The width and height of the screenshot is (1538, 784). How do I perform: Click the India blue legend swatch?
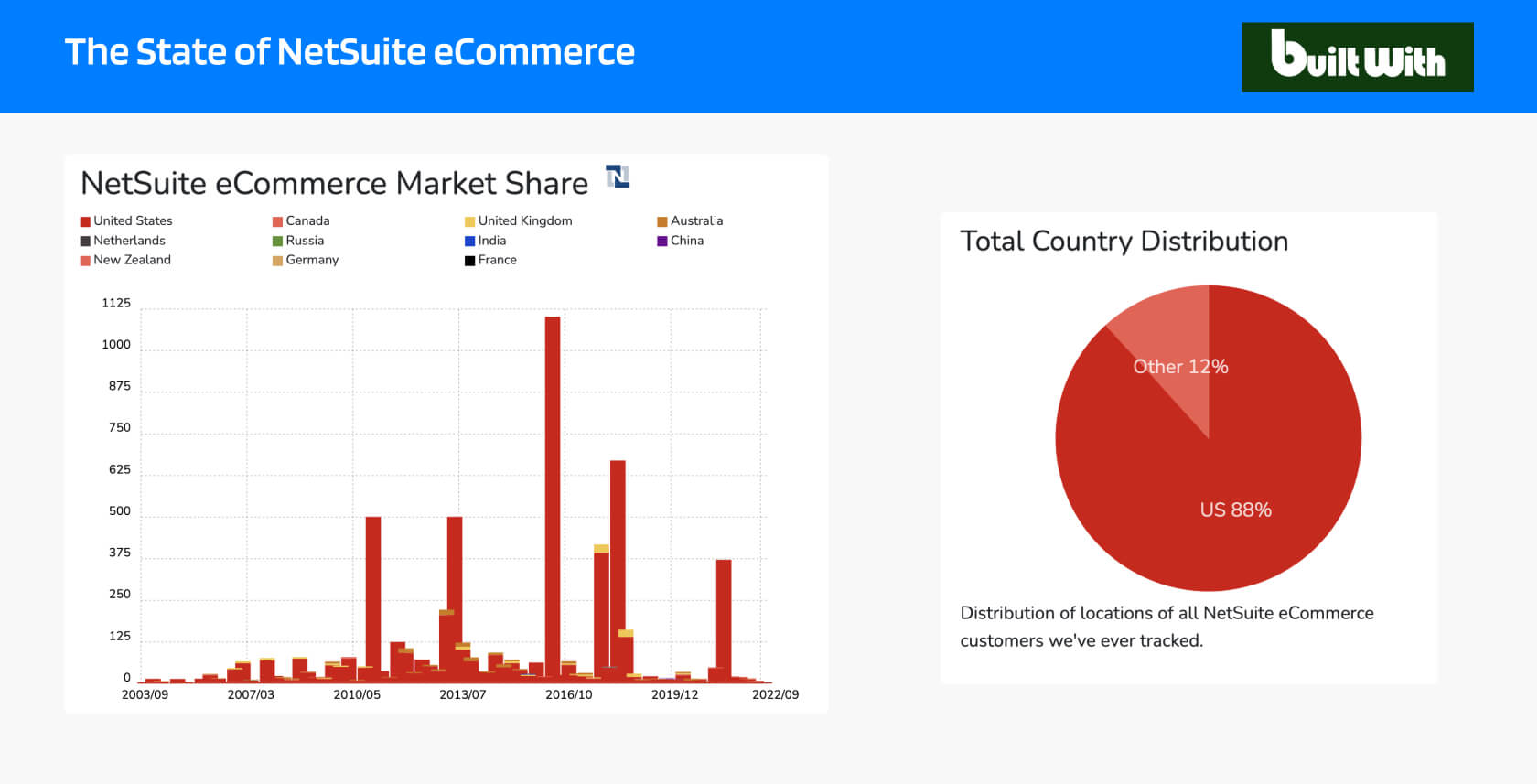pyautogui.click(x=469, y=242)
